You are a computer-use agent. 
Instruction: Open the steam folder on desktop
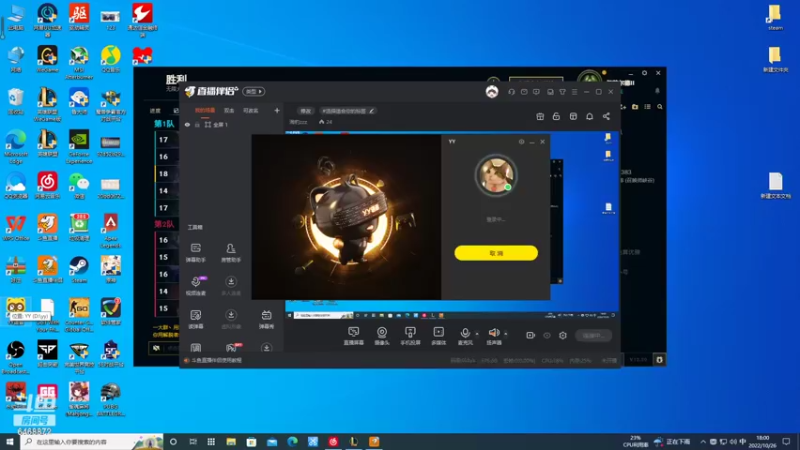tap(775, 17)
